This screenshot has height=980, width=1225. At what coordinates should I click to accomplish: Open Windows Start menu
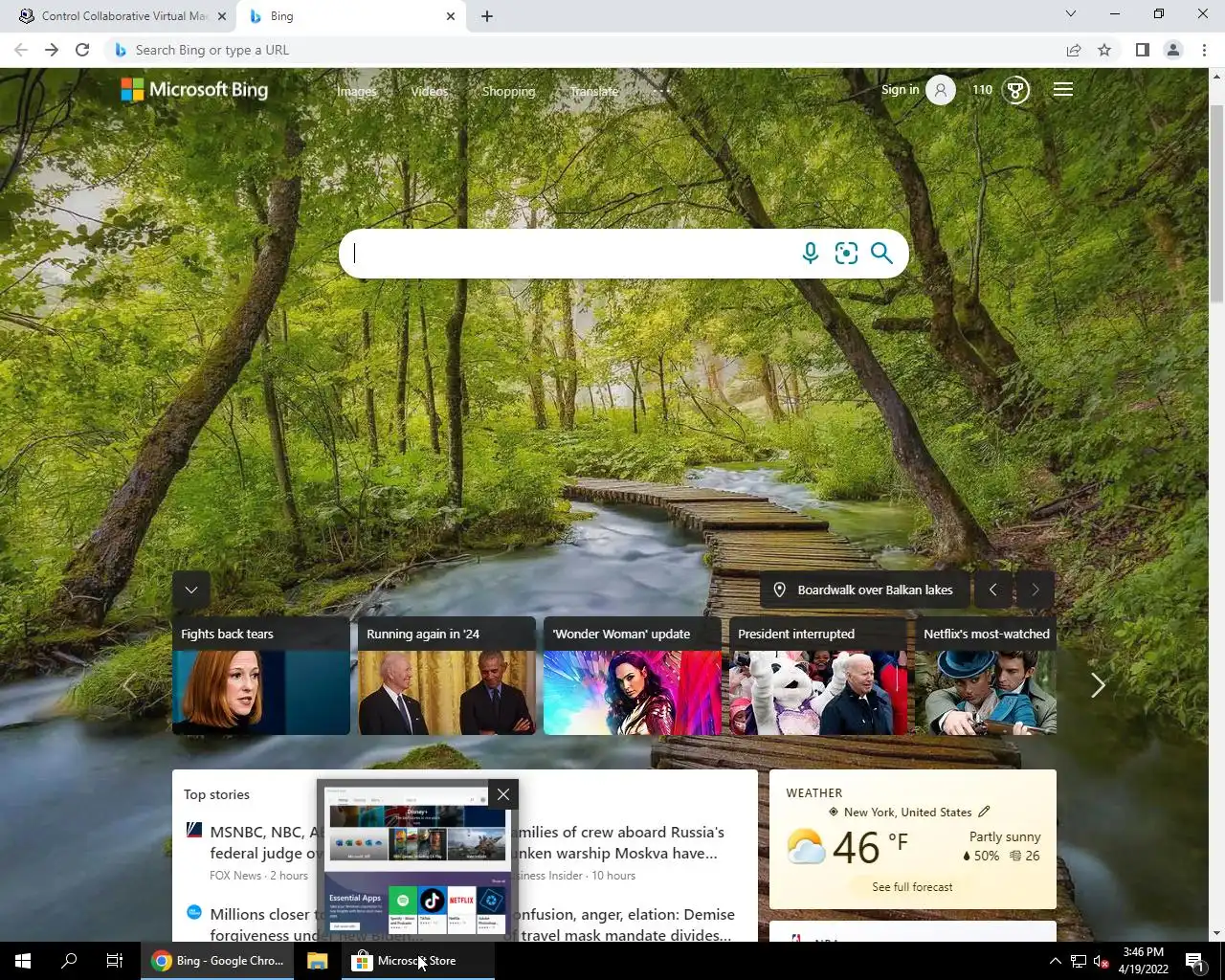click(23, 961)
